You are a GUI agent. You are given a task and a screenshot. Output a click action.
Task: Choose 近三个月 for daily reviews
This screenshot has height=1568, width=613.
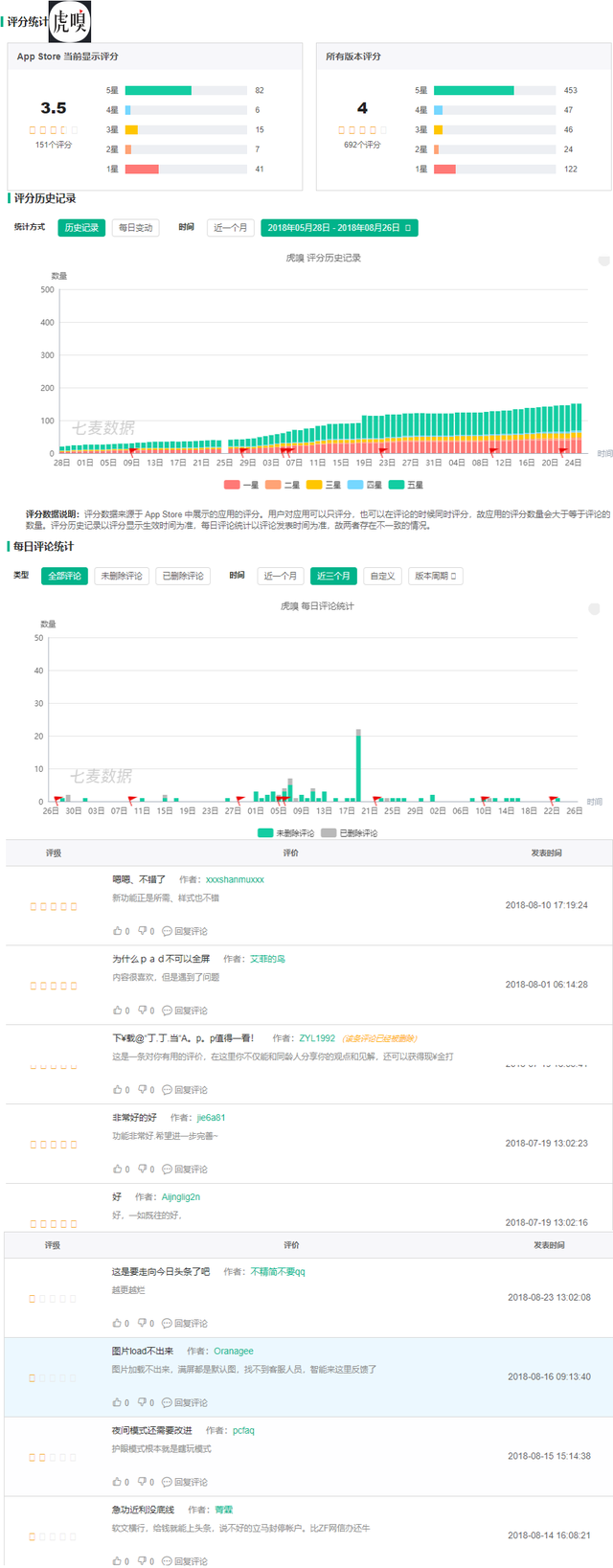tap(333, 576)
